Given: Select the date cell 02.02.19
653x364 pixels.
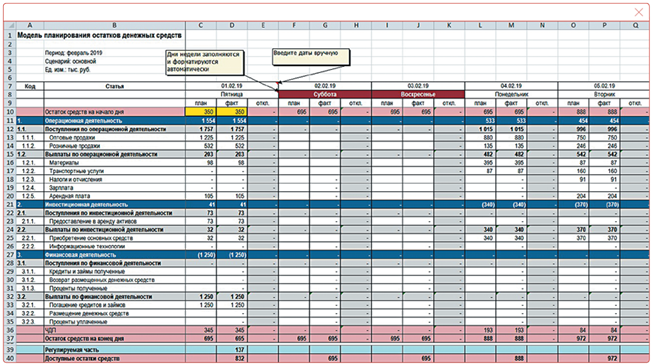Looking at the screenshot, I should 325,86.
